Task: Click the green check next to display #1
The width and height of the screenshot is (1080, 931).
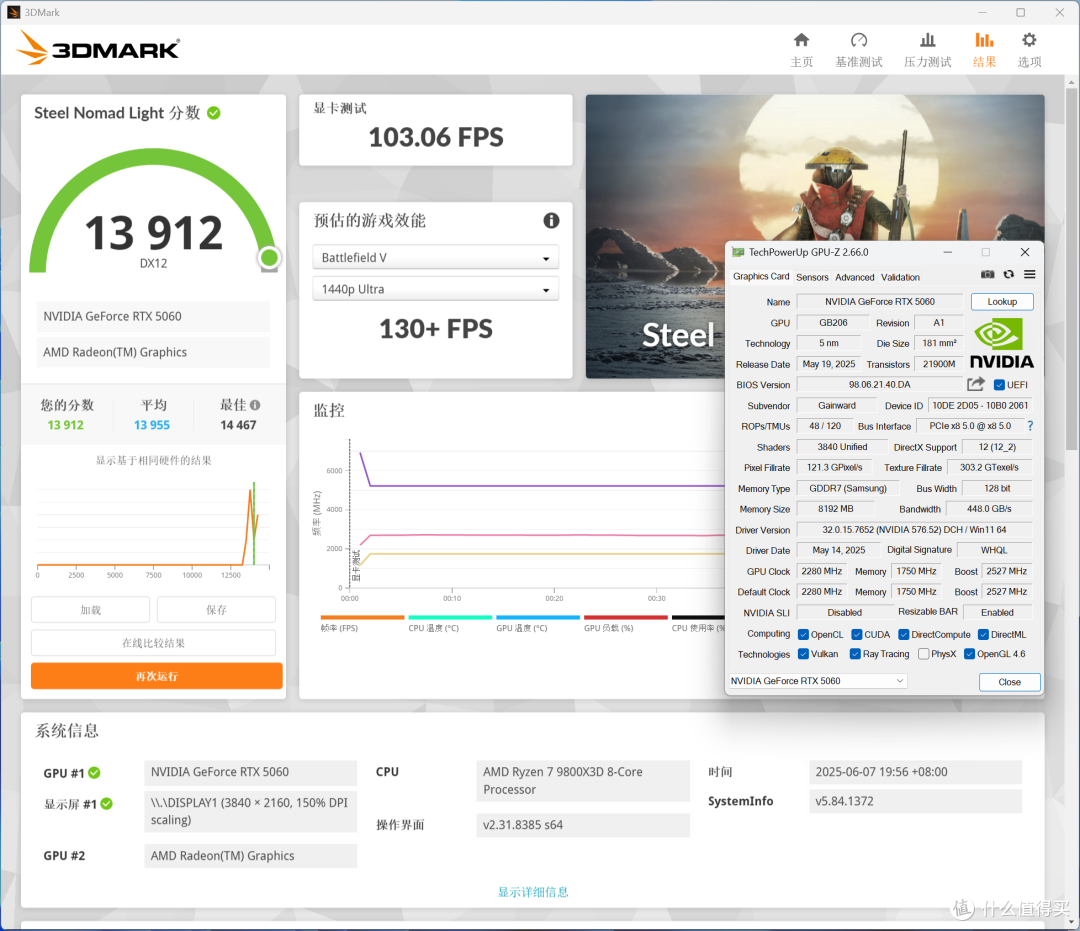Action: tap(107, 804)
